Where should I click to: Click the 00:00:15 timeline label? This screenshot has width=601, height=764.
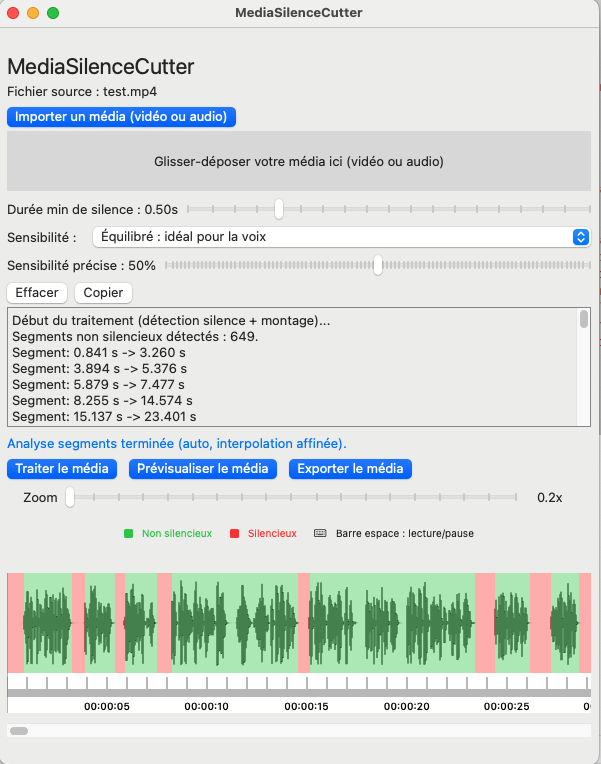point(306,707)
